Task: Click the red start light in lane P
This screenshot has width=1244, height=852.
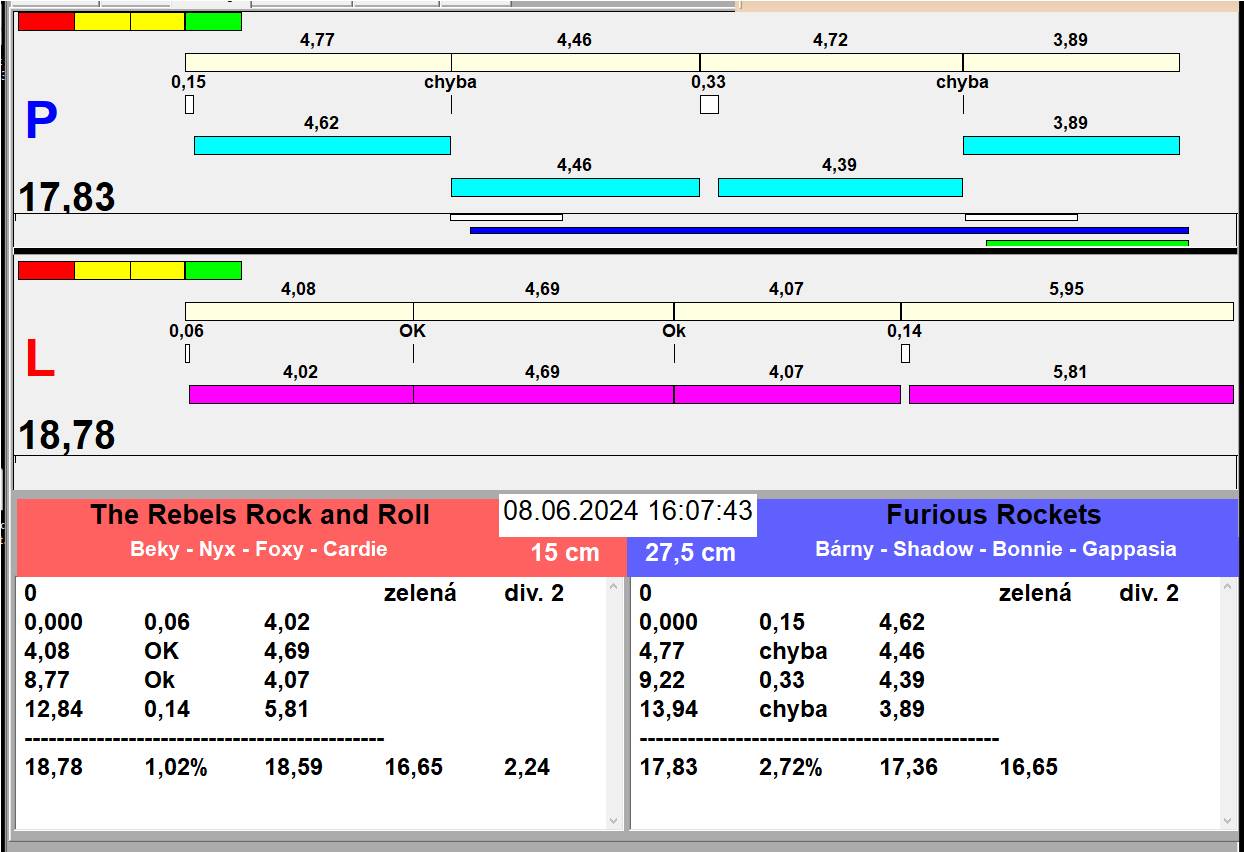Action: tap(46, 21)
